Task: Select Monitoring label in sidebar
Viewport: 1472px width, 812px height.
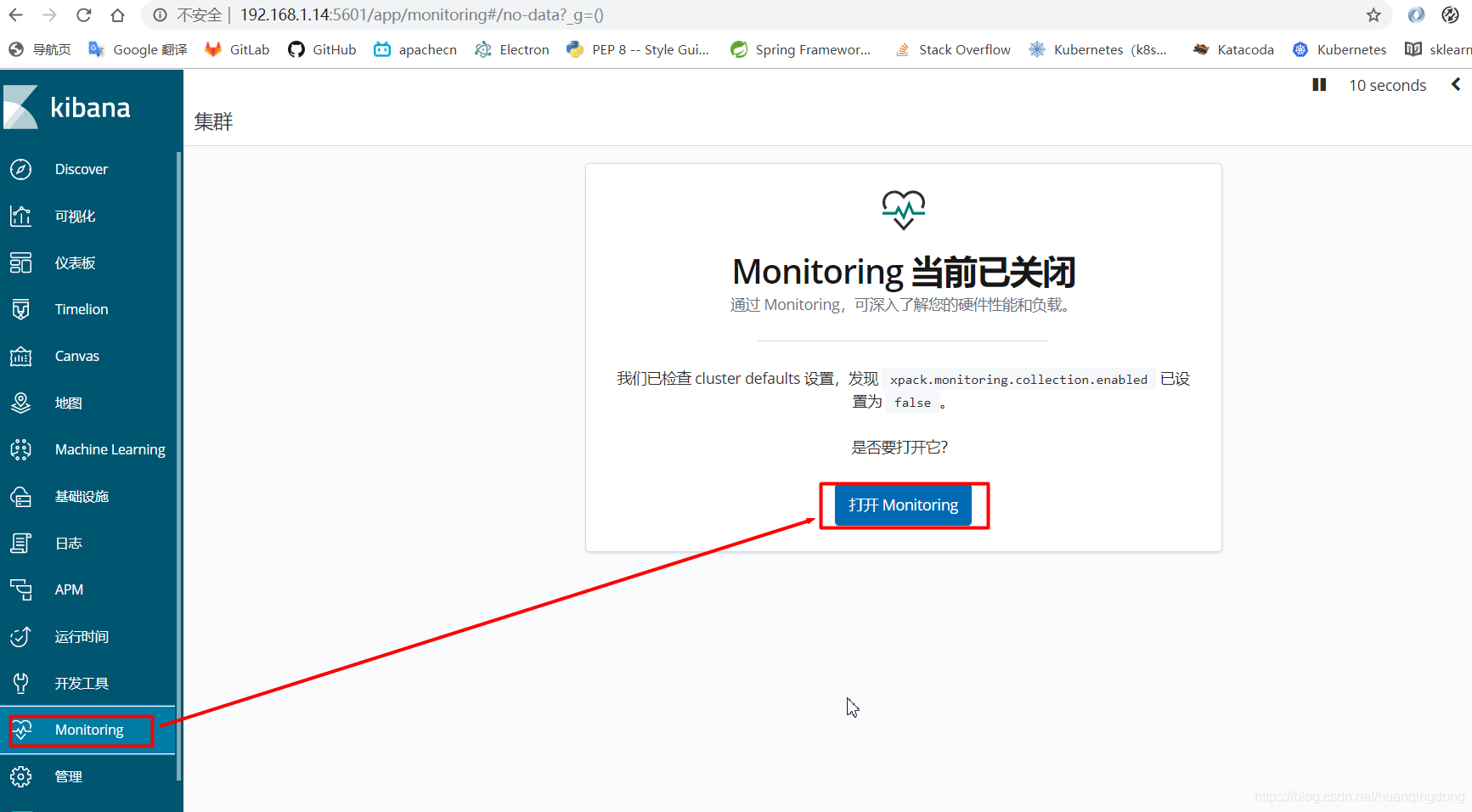Action: point(89,730)
